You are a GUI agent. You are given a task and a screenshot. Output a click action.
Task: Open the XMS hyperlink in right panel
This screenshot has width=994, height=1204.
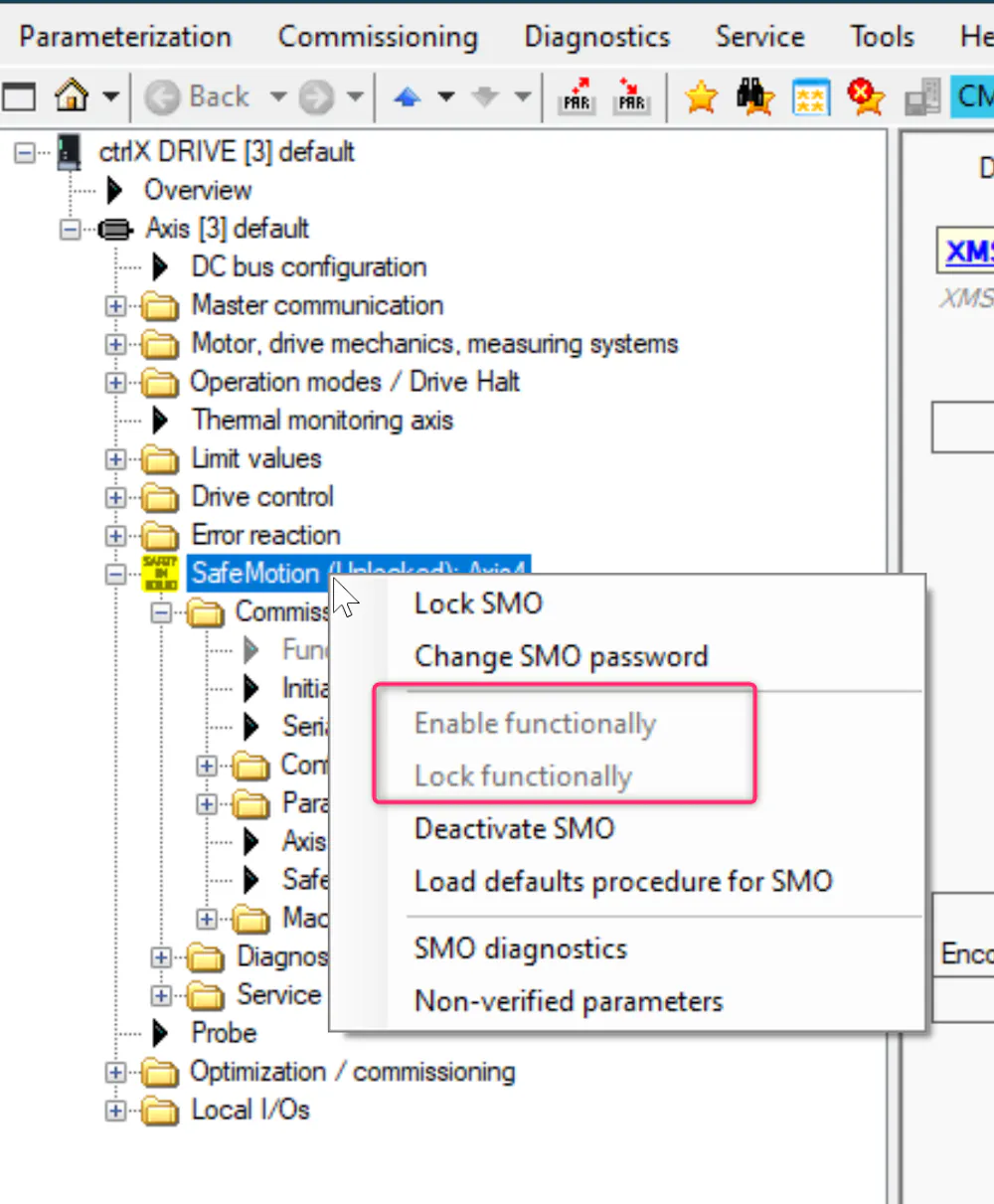click(x=969, y=251)
